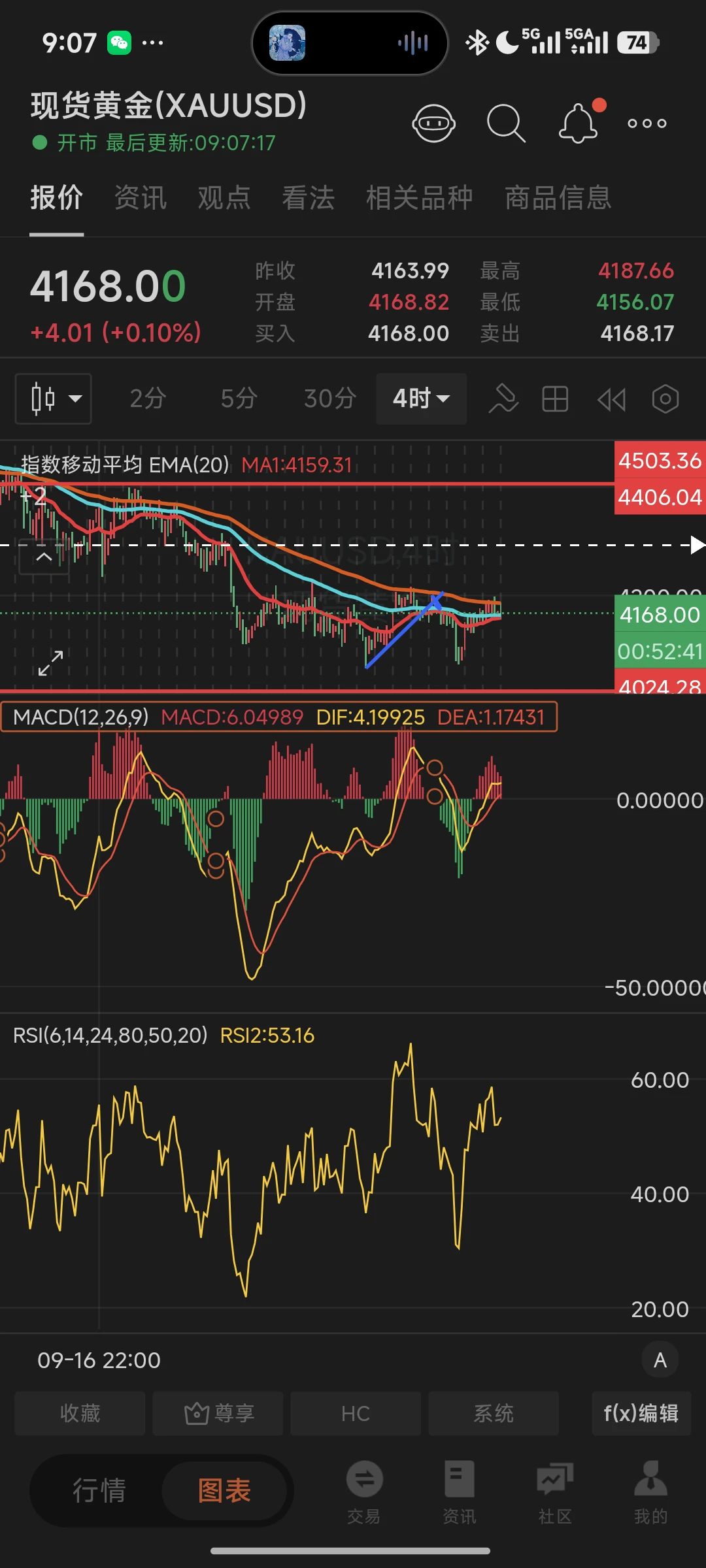Viewport: 706px width, 1568px height.
Task: Switch to 行情 quotes view
Action: click(99, 1491)
